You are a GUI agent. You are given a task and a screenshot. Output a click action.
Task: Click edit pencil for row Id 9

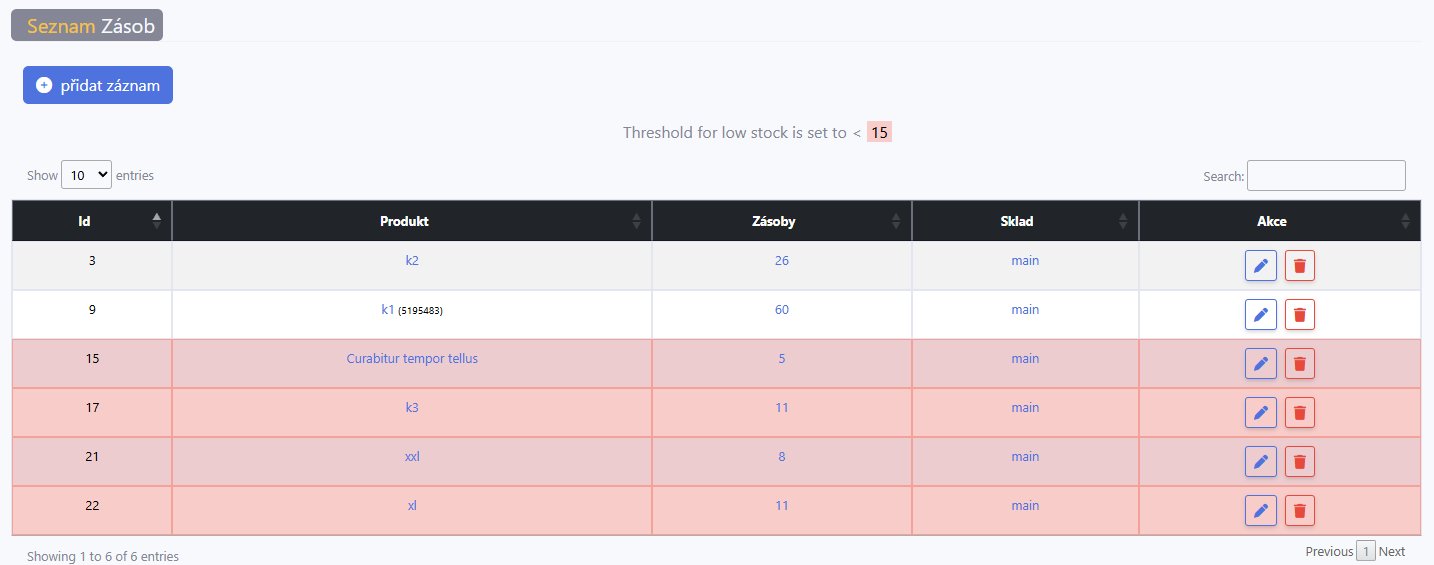[1260, 315]
